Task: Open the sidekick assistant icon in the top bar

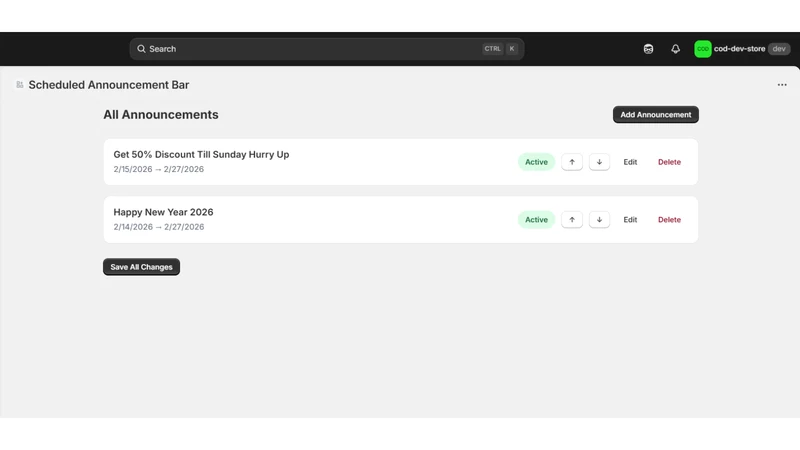Action: tap(648, 49)
